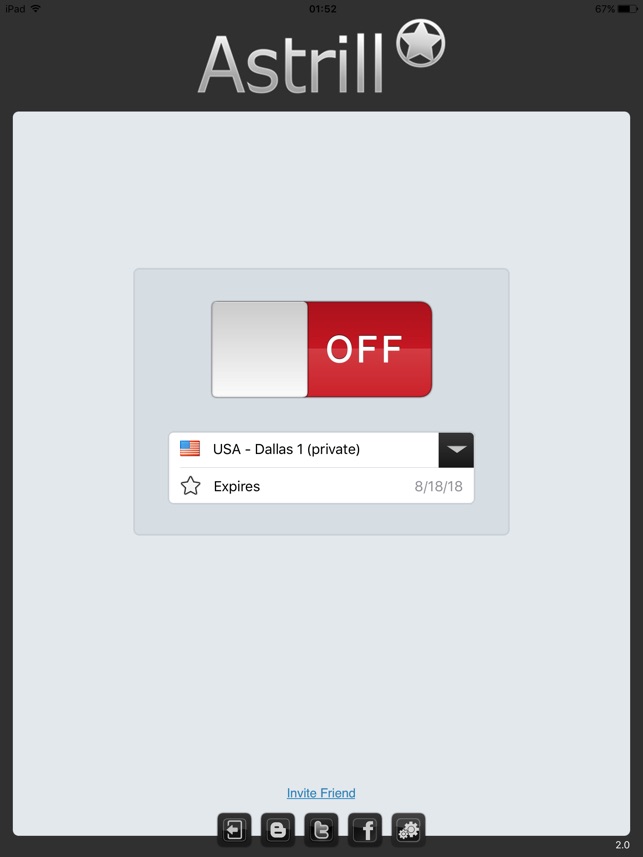
Task: Tap the logout arrow icon
Action: [234, 830]
